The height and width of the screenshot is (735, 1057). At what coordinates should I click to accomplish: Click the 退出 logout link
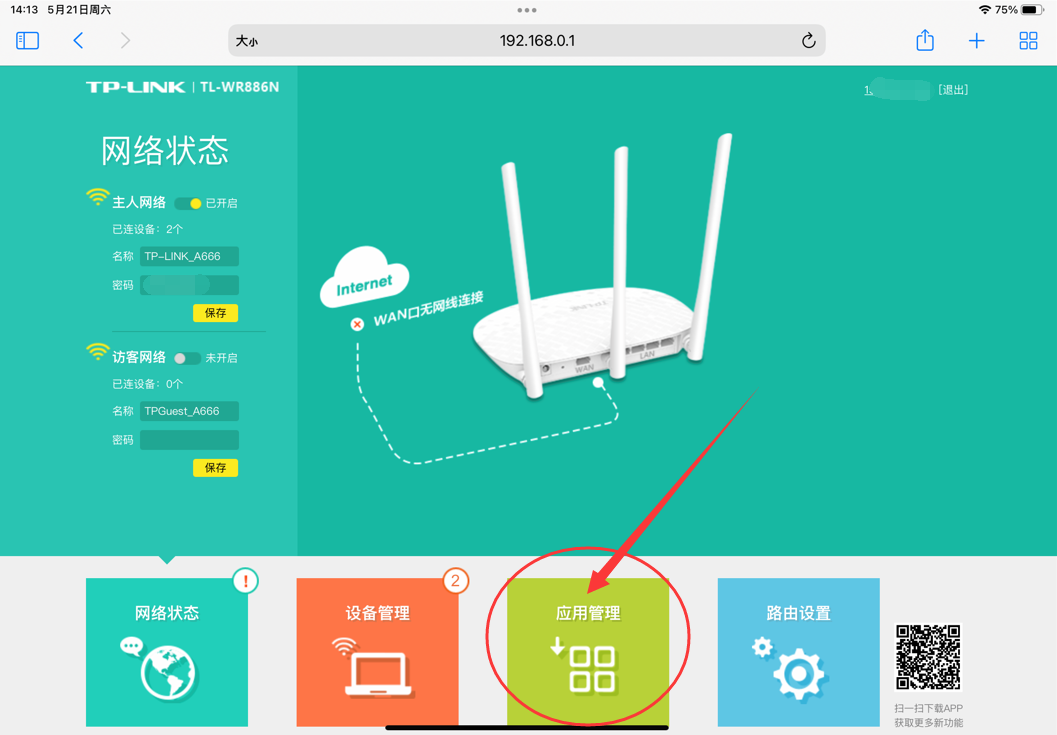[x=953, y=90]
